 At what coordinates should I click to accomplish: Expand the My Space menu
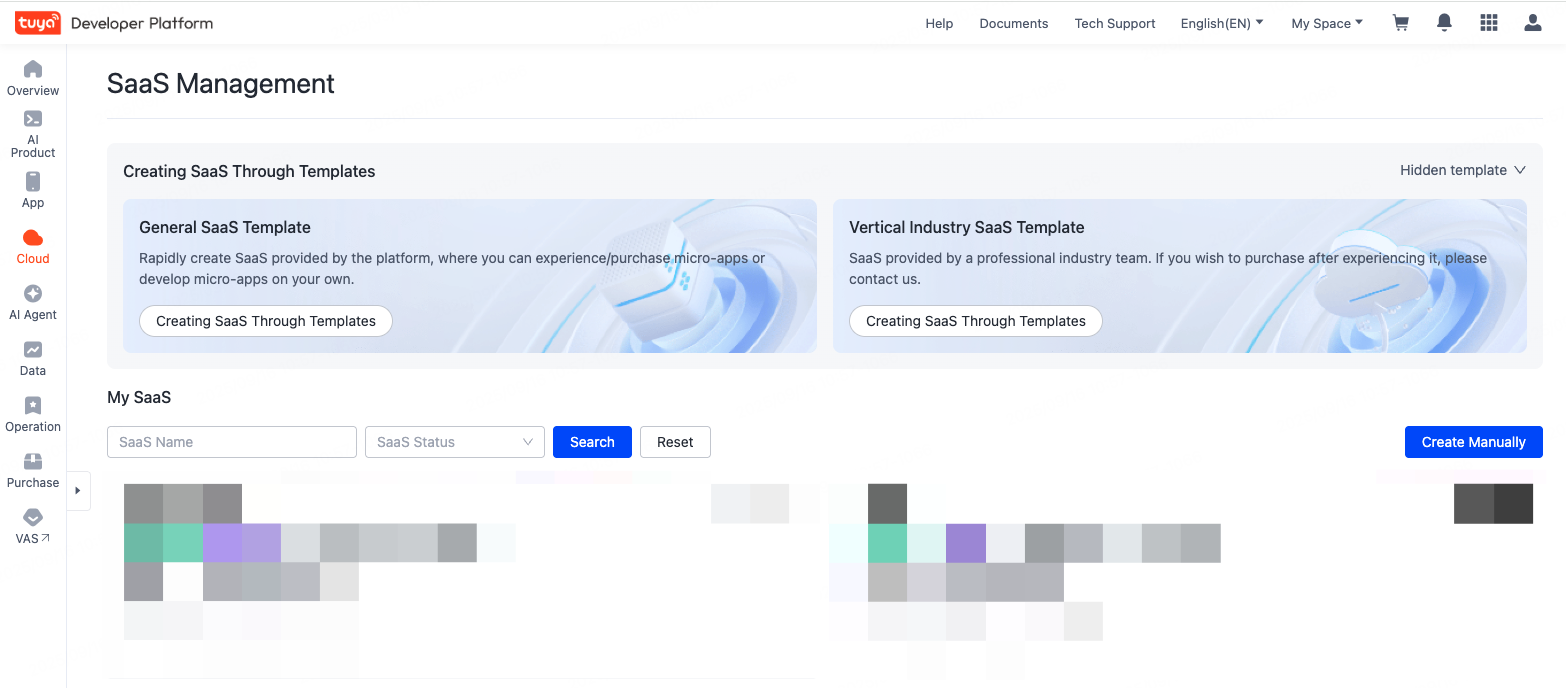click(1326, 22)
